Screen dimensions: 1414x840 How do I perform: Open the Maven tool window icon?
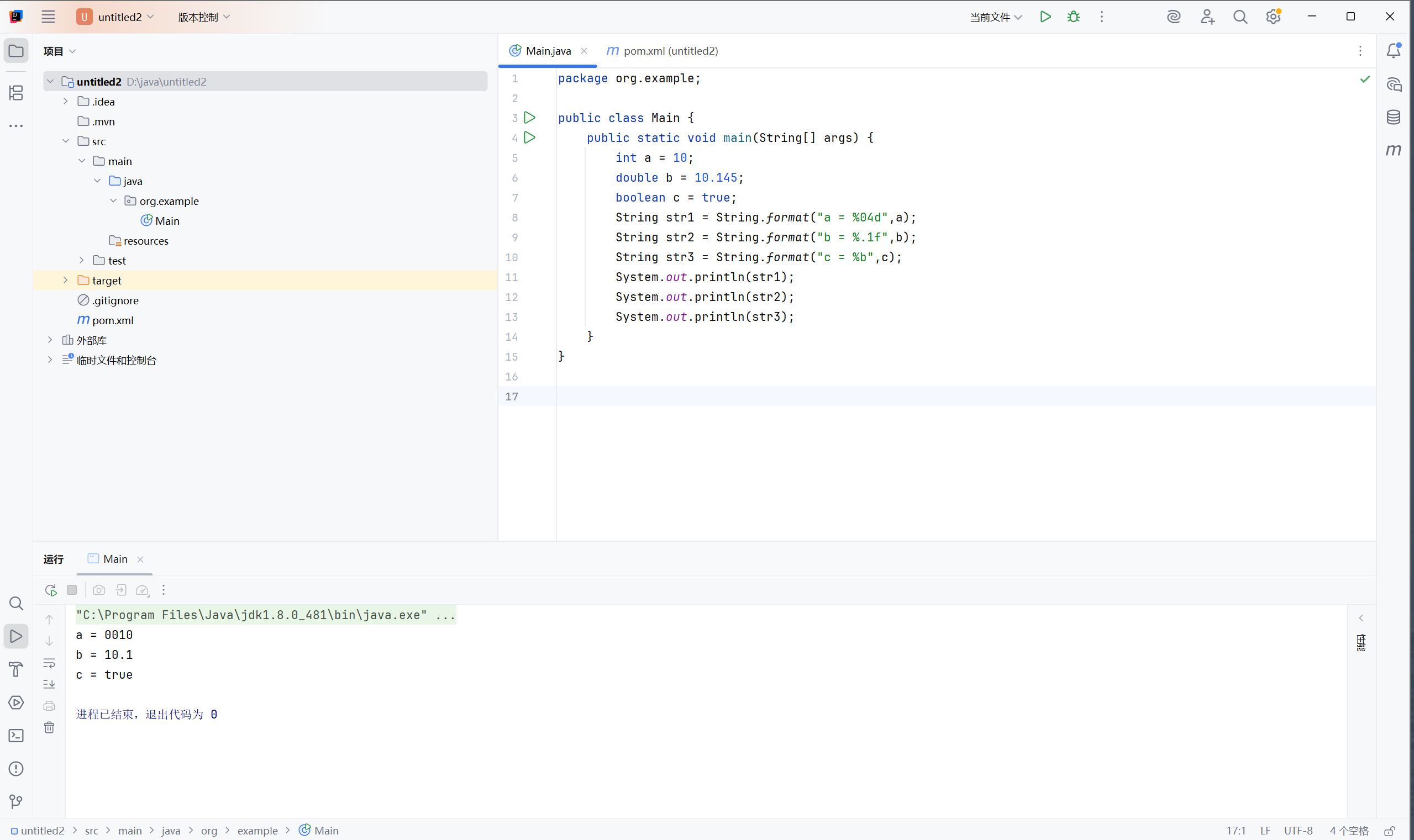(x=1393, y=150)
